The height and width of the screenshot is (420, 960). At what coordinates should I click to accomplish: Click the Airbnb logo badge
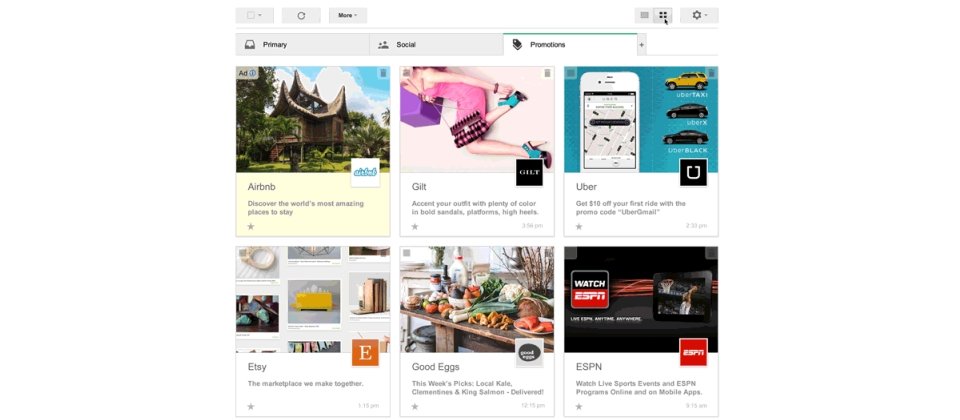point(366,173)
